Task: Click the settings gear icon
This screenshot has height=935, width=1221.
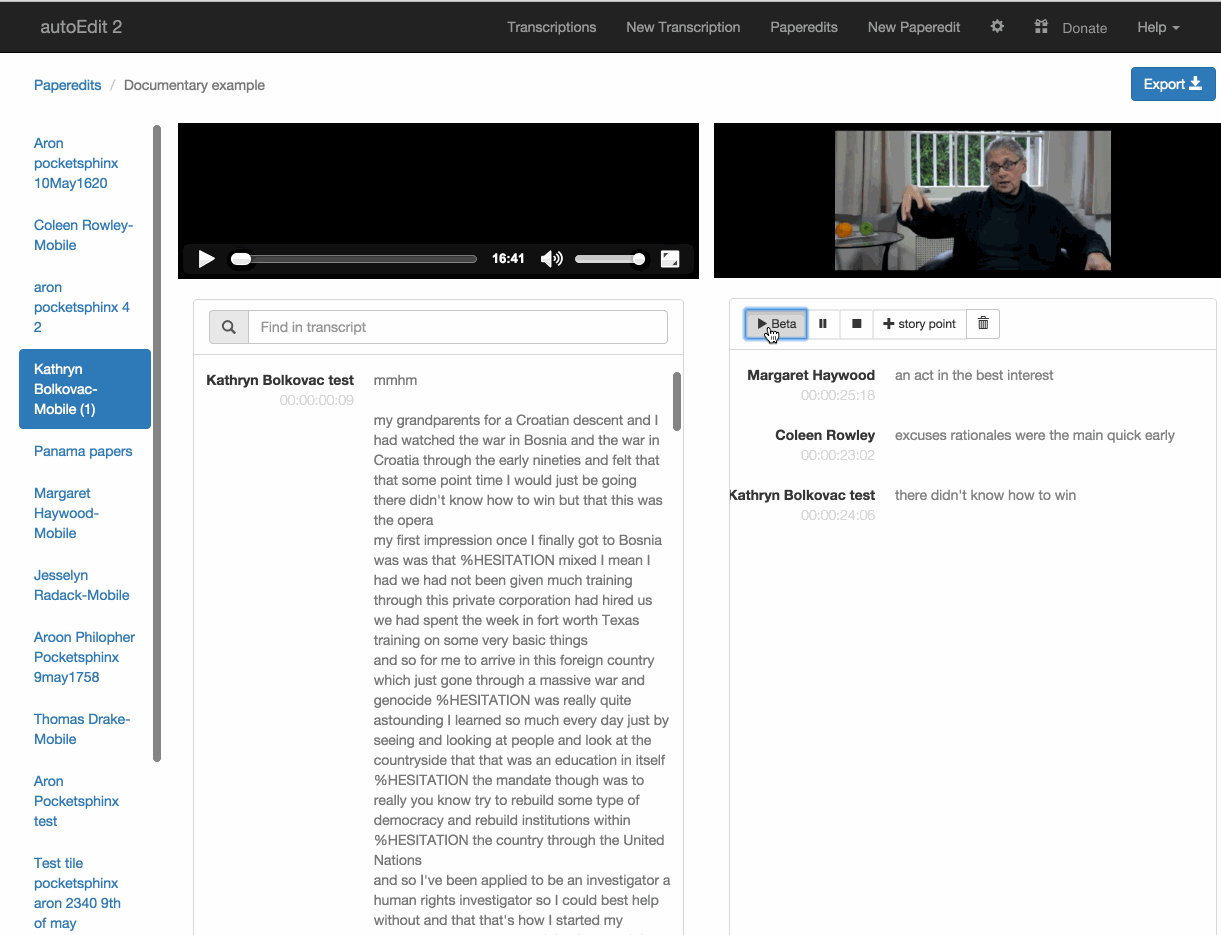Action: (x=997, y=27)
